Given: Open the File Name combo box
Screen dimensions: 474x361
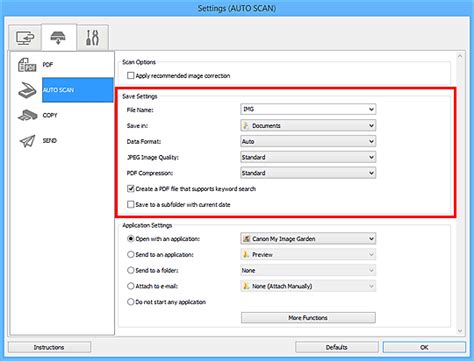Looking at the screenshot, I should tap(308, 109).
